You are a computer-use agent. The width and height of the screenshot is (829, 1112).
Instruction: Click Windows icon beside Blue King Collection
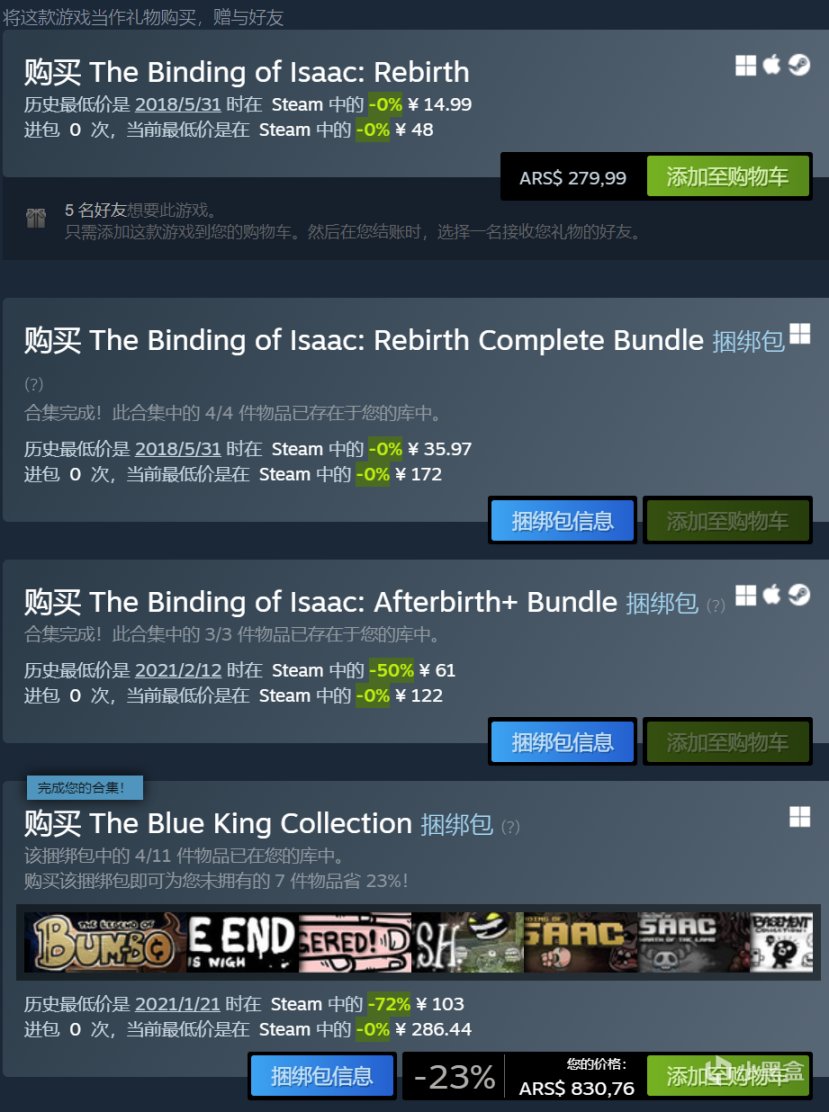[800, 816]
